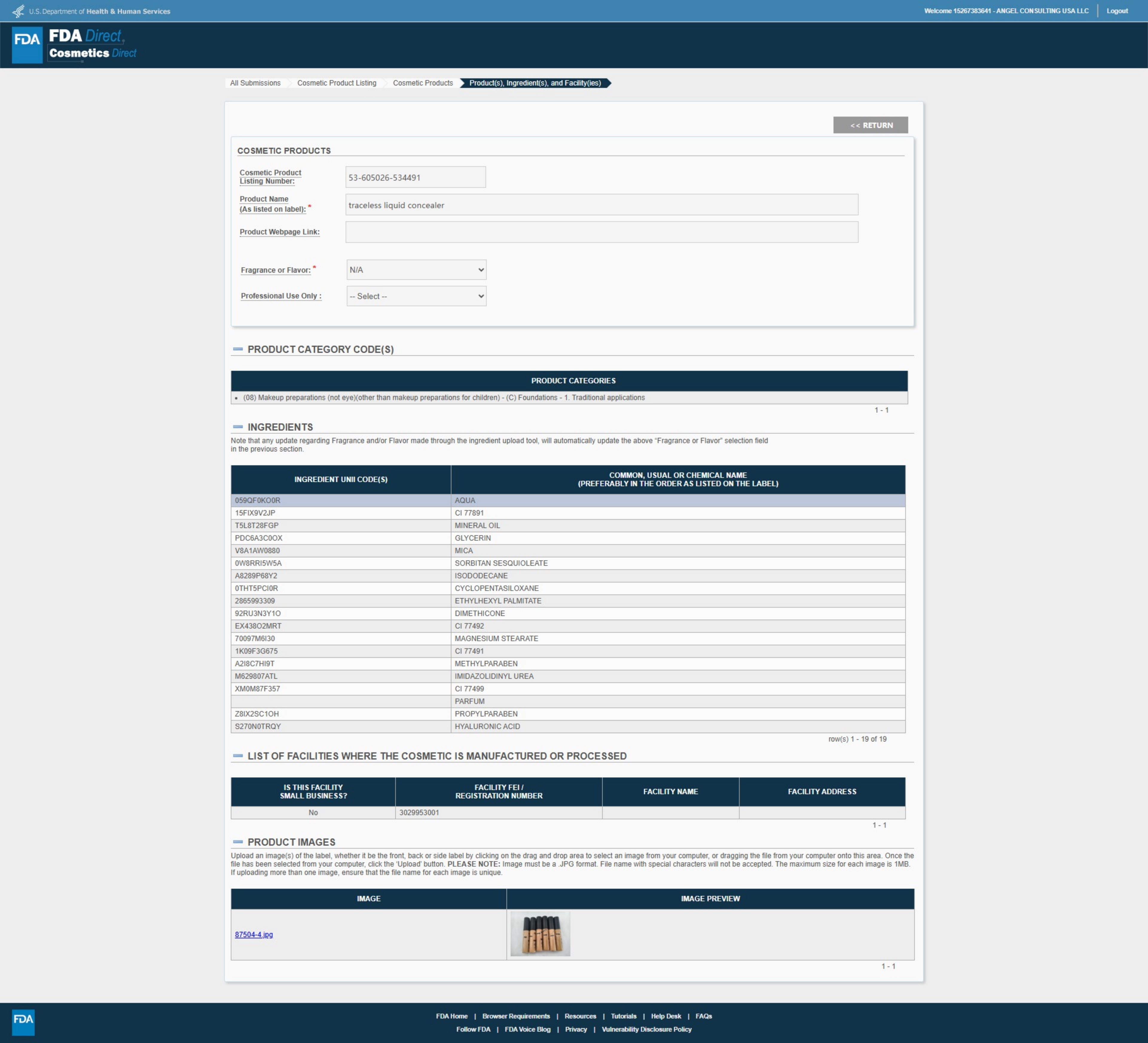Click the FDA logo in footer
1148x1043 pixels.
(x=23, y=1022)
